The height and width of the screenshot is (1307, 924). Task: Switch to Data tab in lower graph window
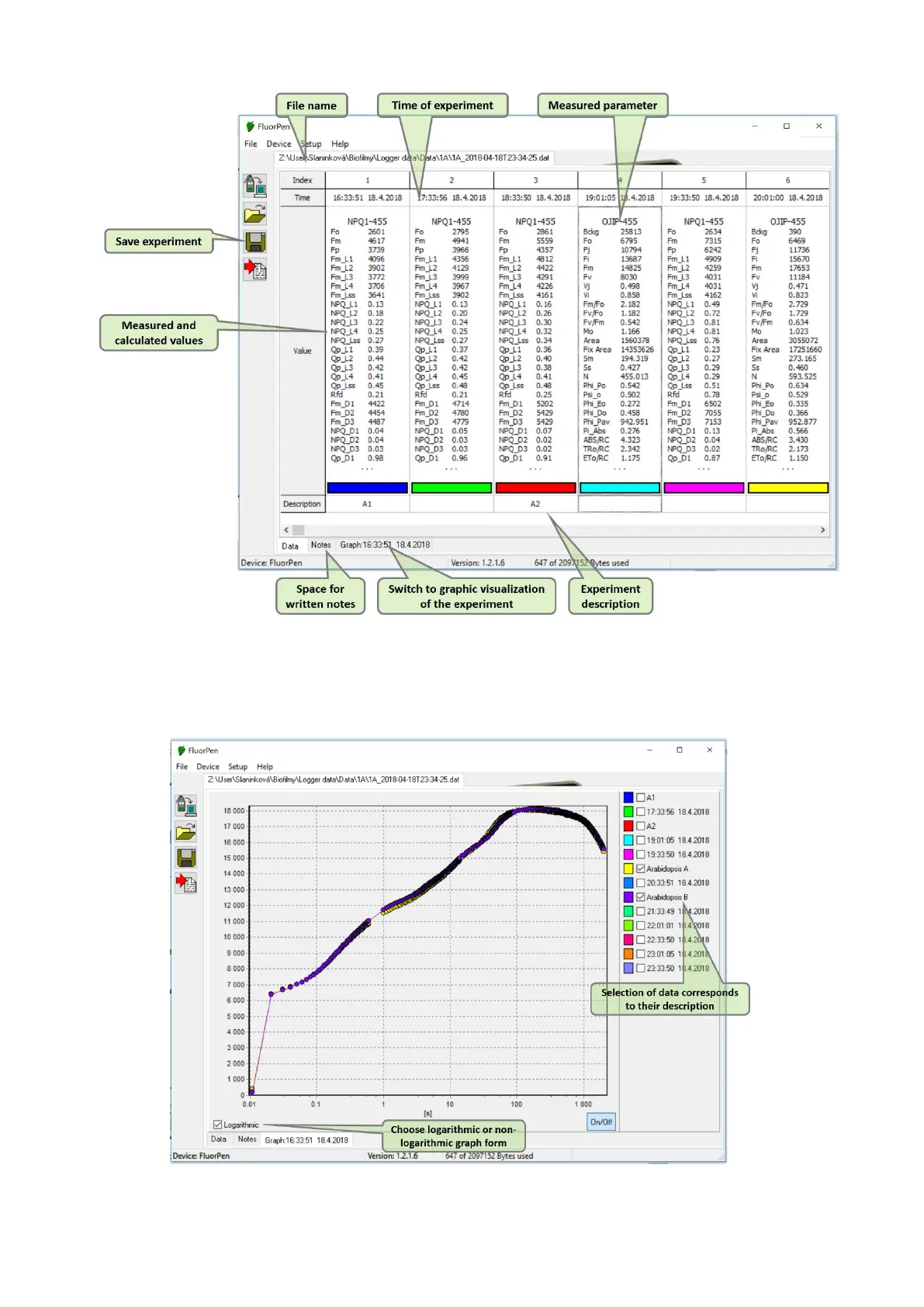coord(219,1139)
